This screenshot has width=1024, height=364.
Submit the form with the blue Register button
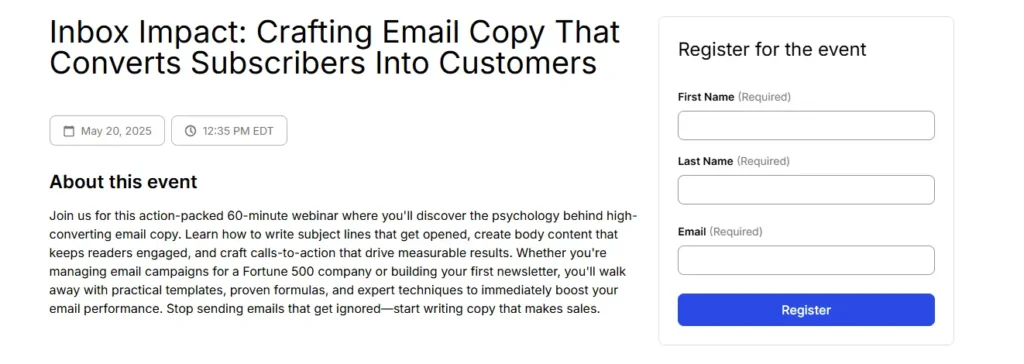tap(806, 310)
